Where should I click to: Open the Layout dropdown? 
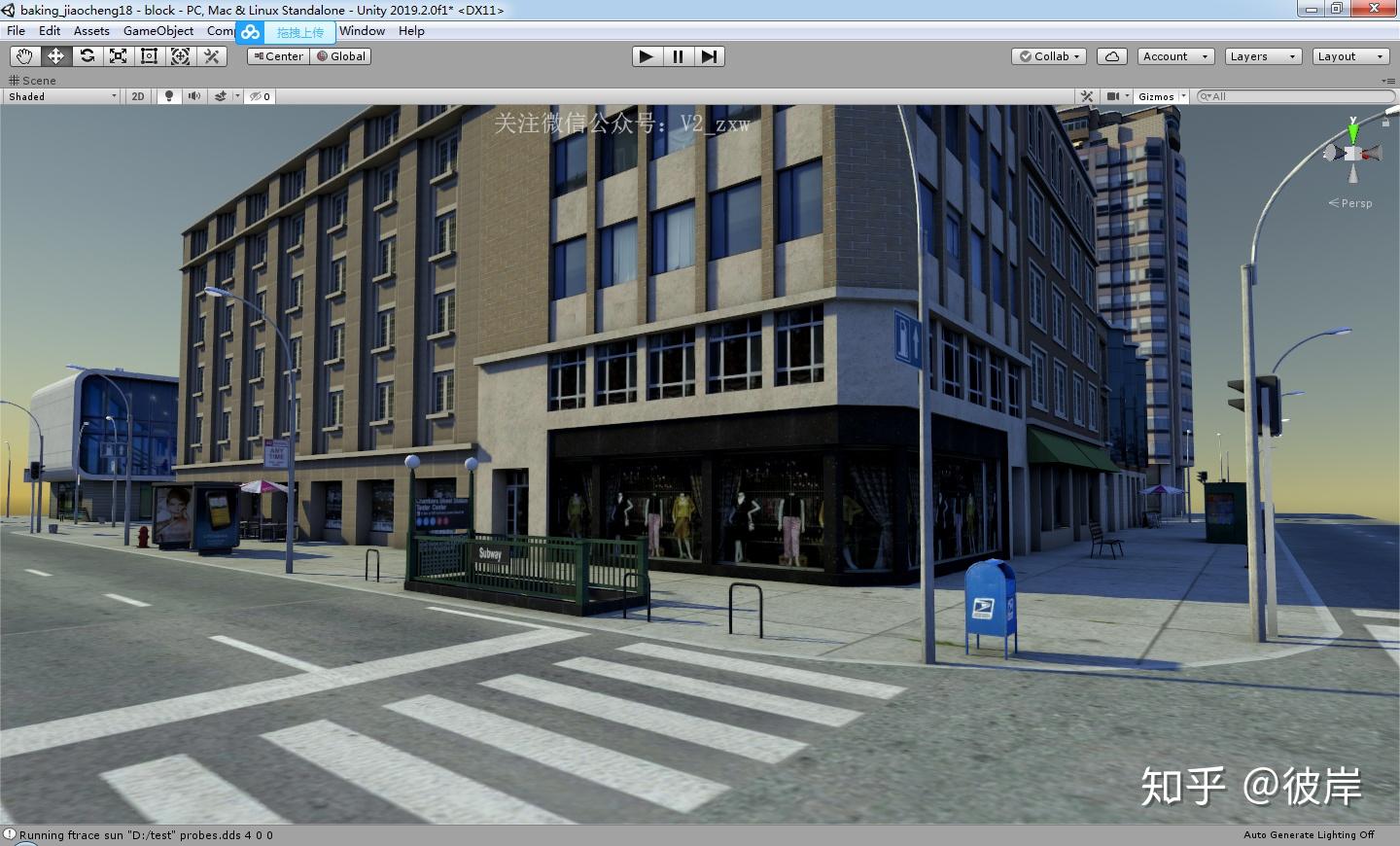pyautogui.click(x=1350, y=56)
